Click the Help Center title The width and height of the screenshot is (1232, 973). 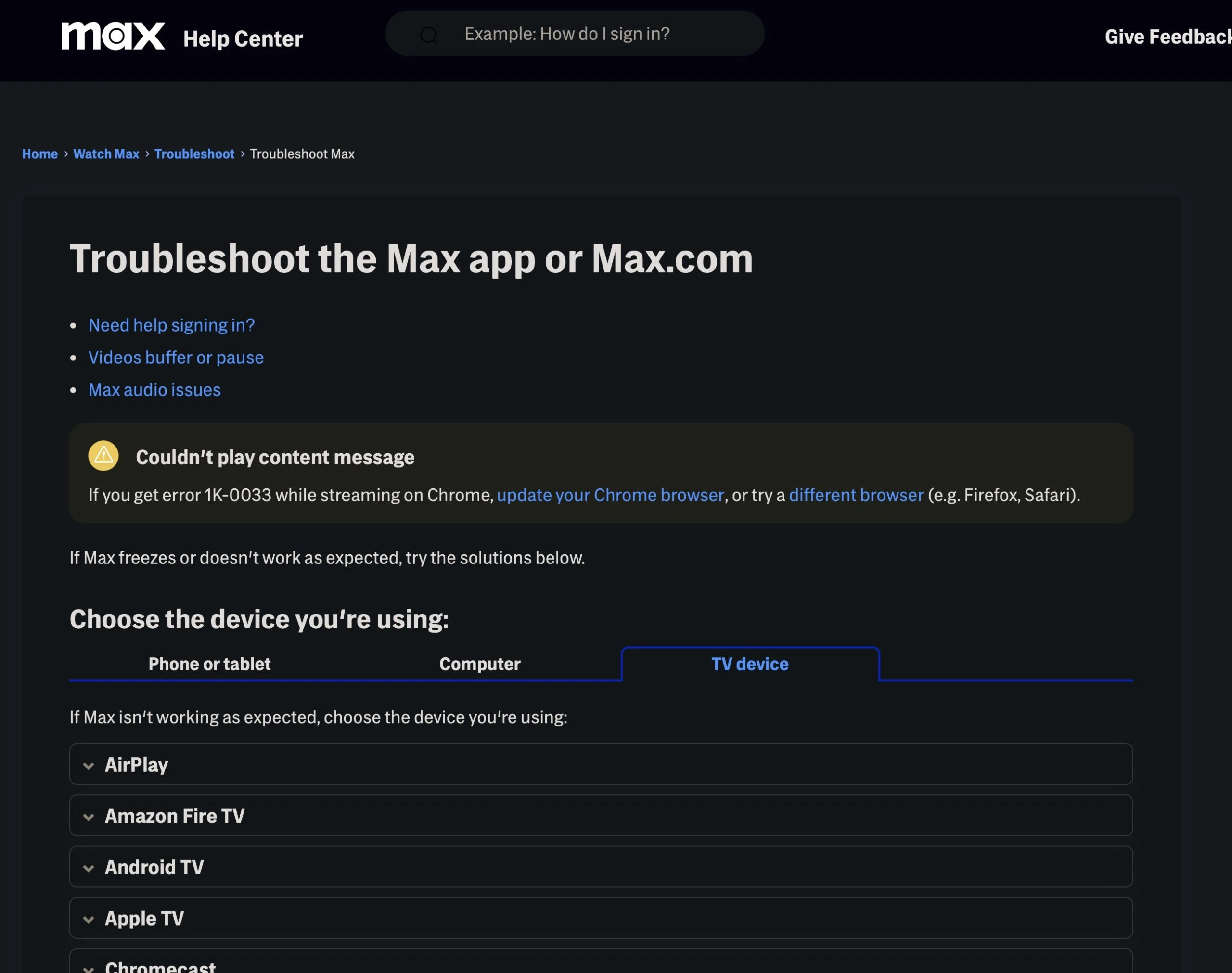[243, 39]
